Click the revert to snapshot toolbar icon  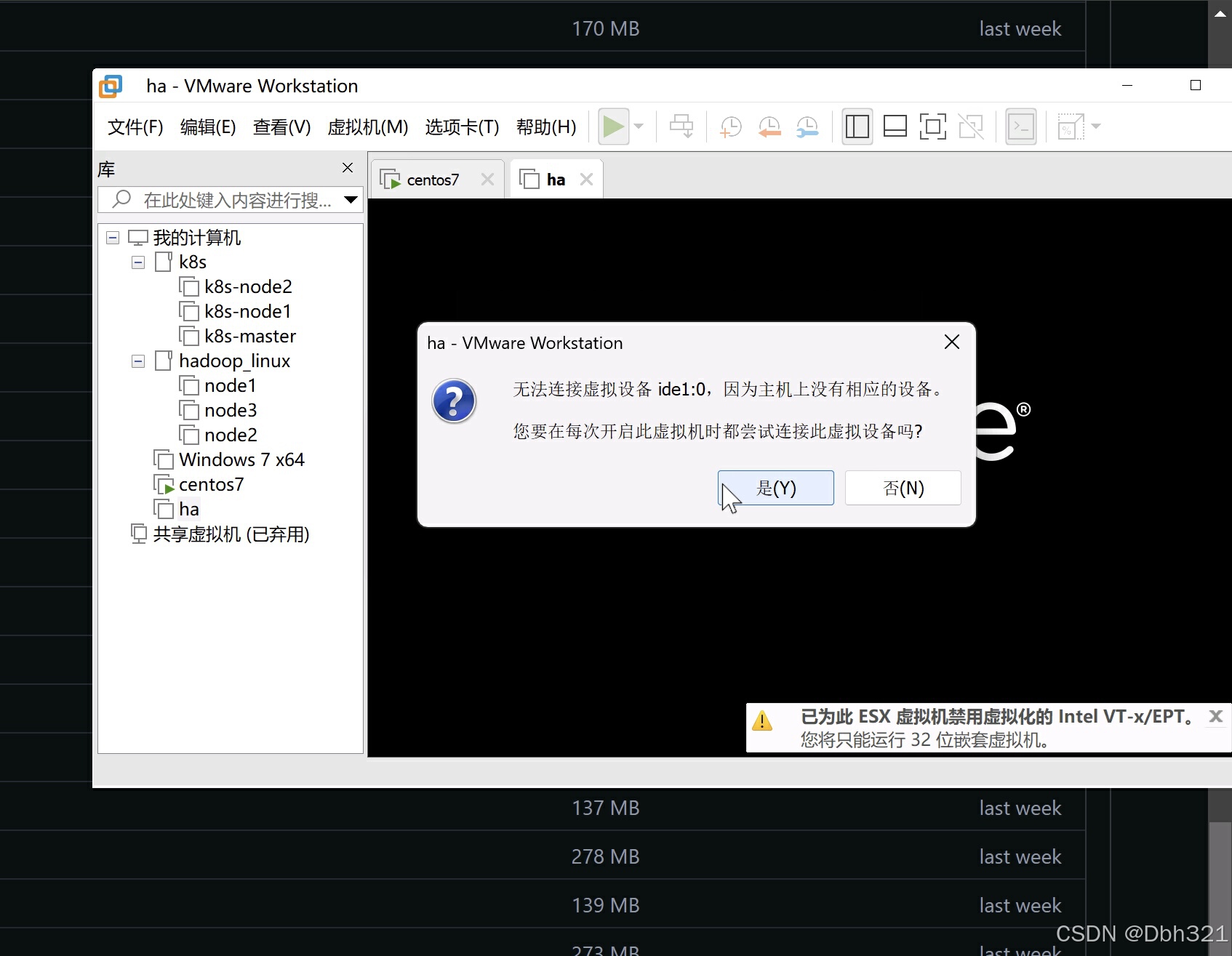click(x=769, y=126)
